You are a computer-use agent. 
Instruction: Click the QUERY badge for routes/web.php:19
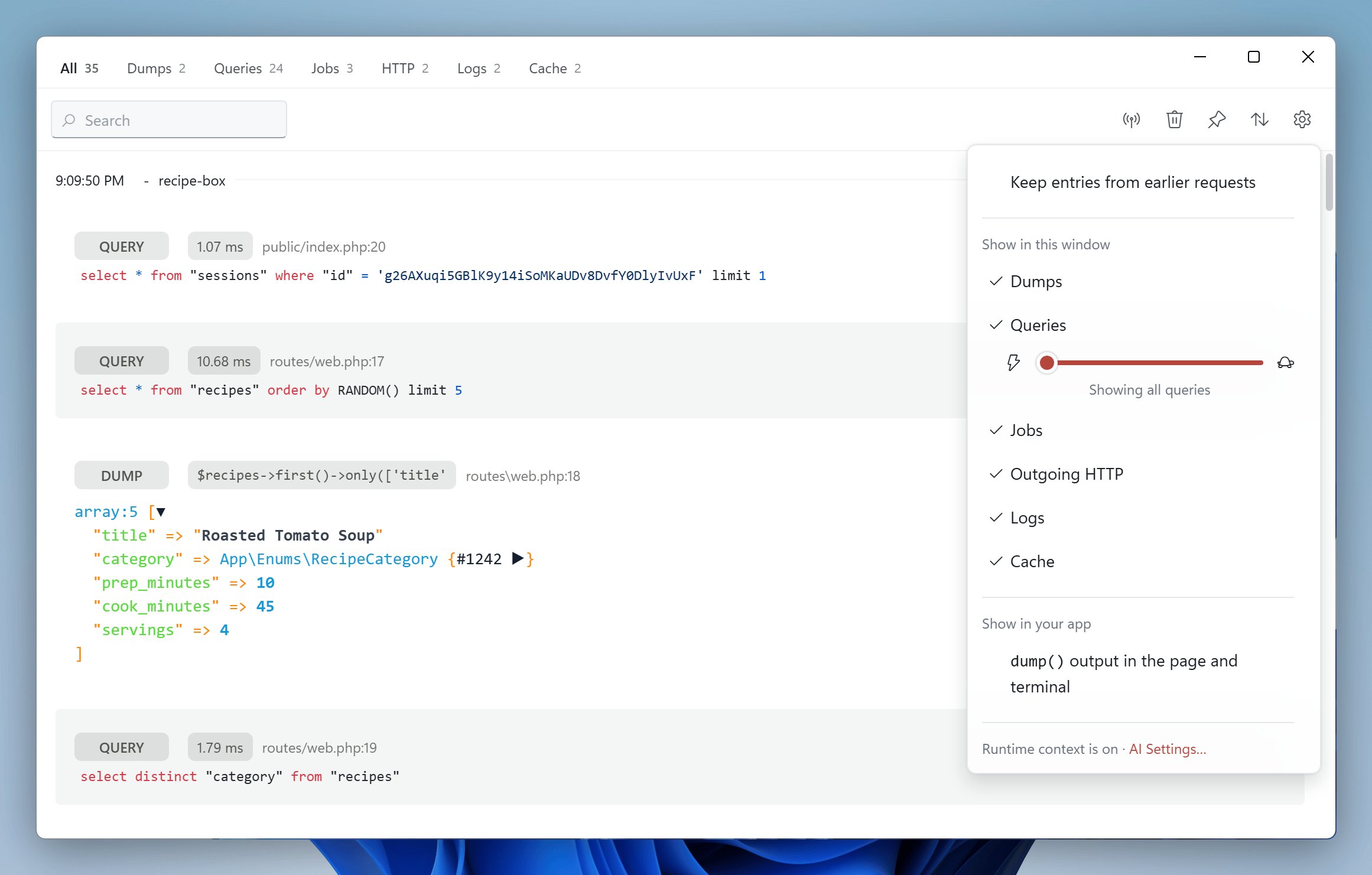(122, 747)
